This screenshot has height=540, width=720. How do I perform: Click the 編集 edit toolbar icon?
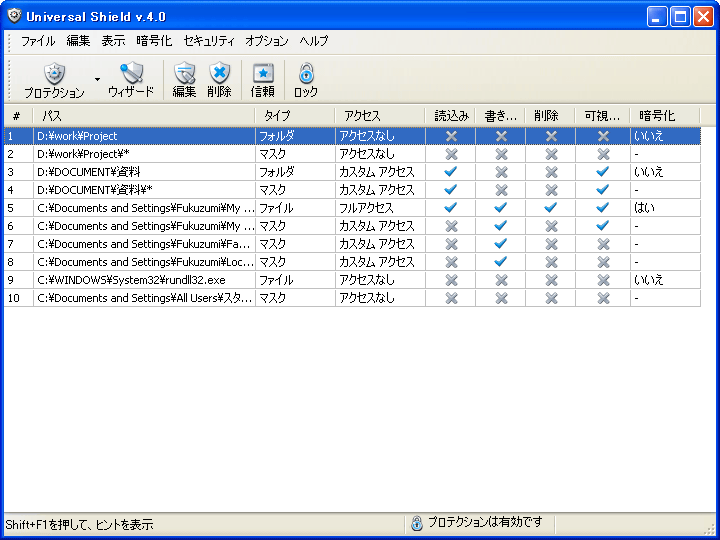coord(184,74)
